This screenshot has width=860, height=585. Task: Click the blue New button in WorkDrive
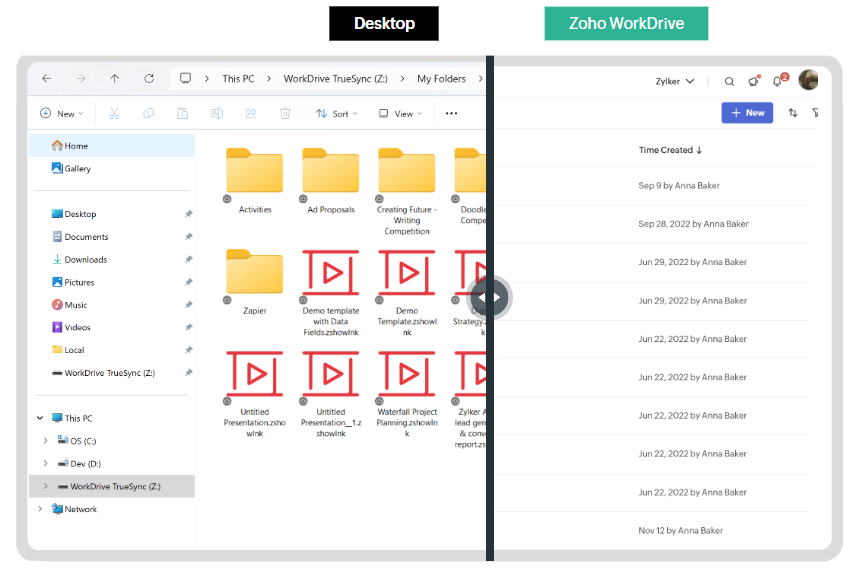747,112
